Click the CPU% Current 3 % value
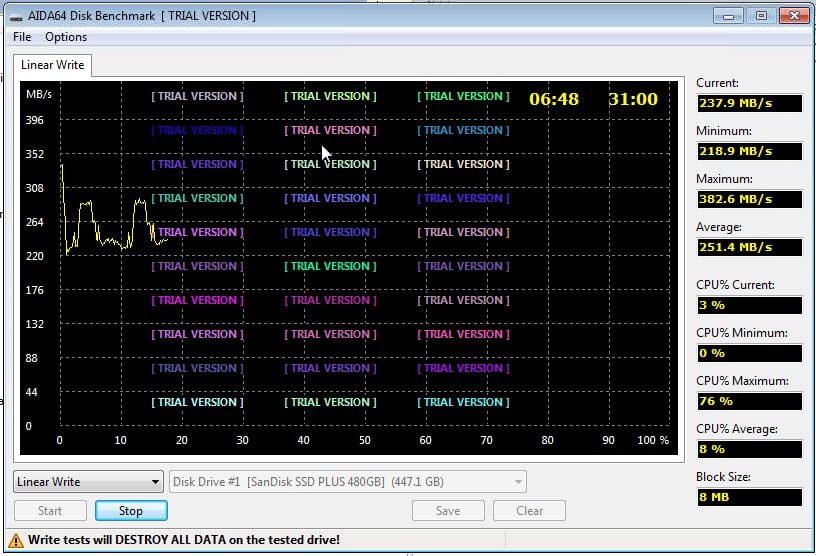This screenshot has height=556, width=816. pyautogui.click(x=749, y=306)
